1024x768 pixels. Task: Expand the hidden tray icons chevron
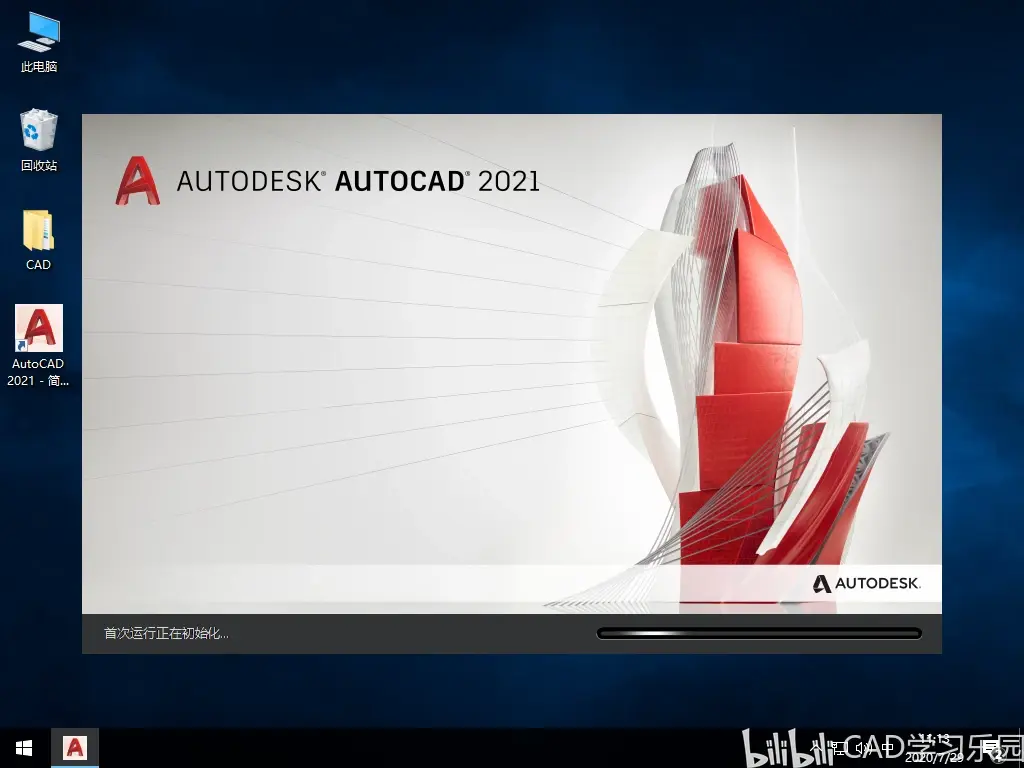815,747
